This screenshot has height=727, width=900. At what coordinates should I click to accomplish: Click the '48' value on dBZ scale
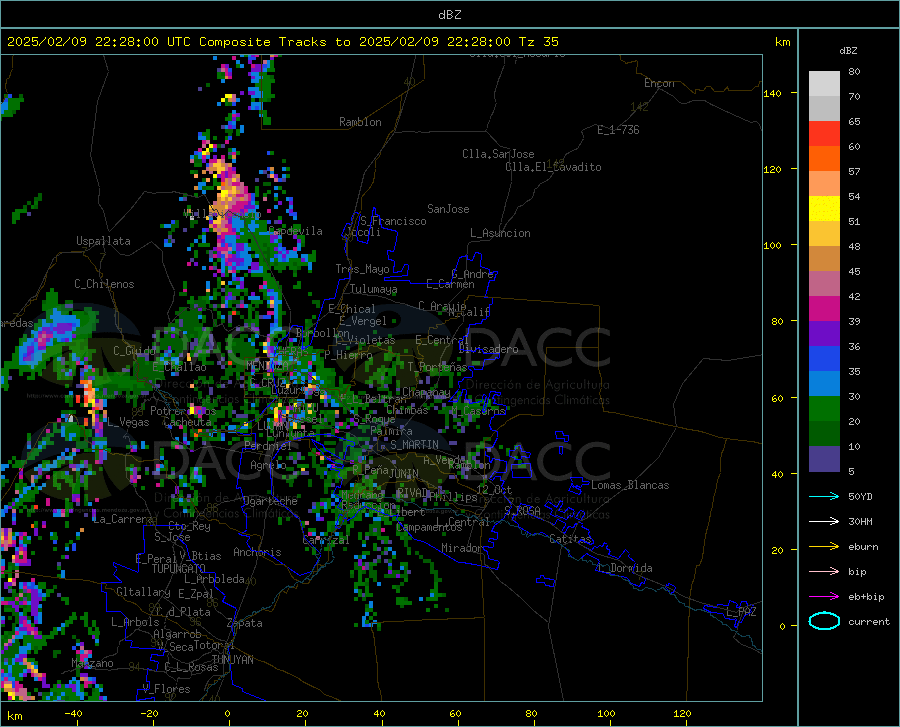[854, 246]
